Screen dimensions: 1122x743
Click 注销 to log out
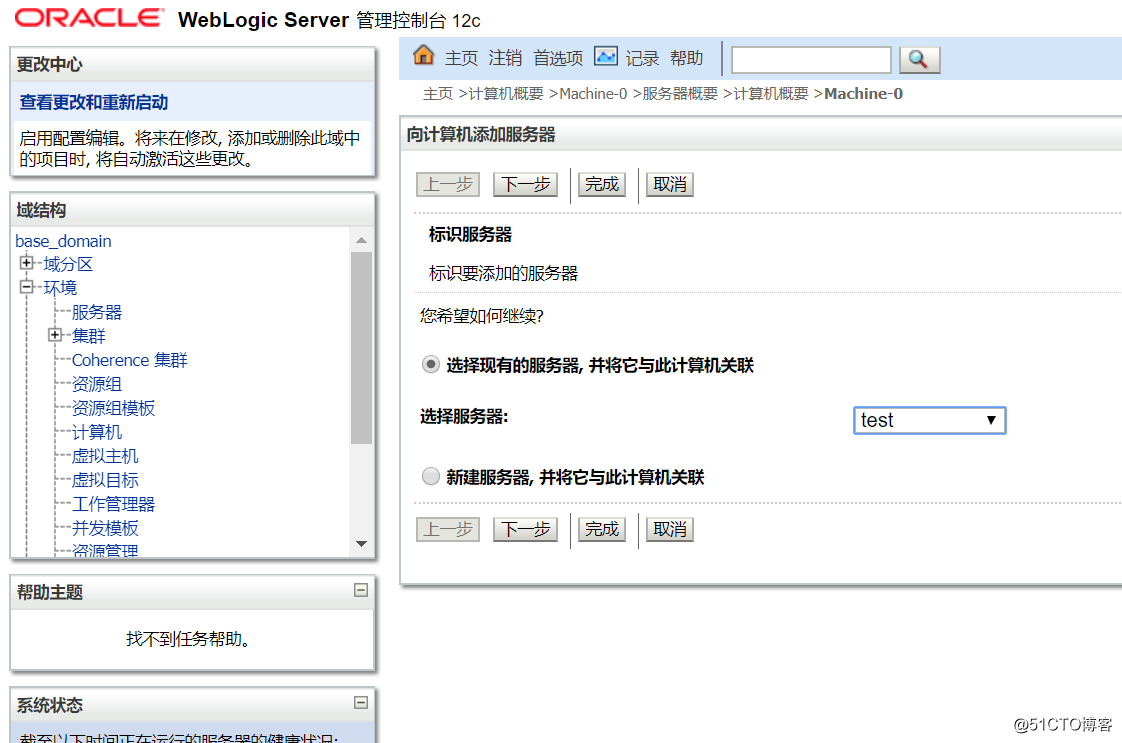[505, 58]
